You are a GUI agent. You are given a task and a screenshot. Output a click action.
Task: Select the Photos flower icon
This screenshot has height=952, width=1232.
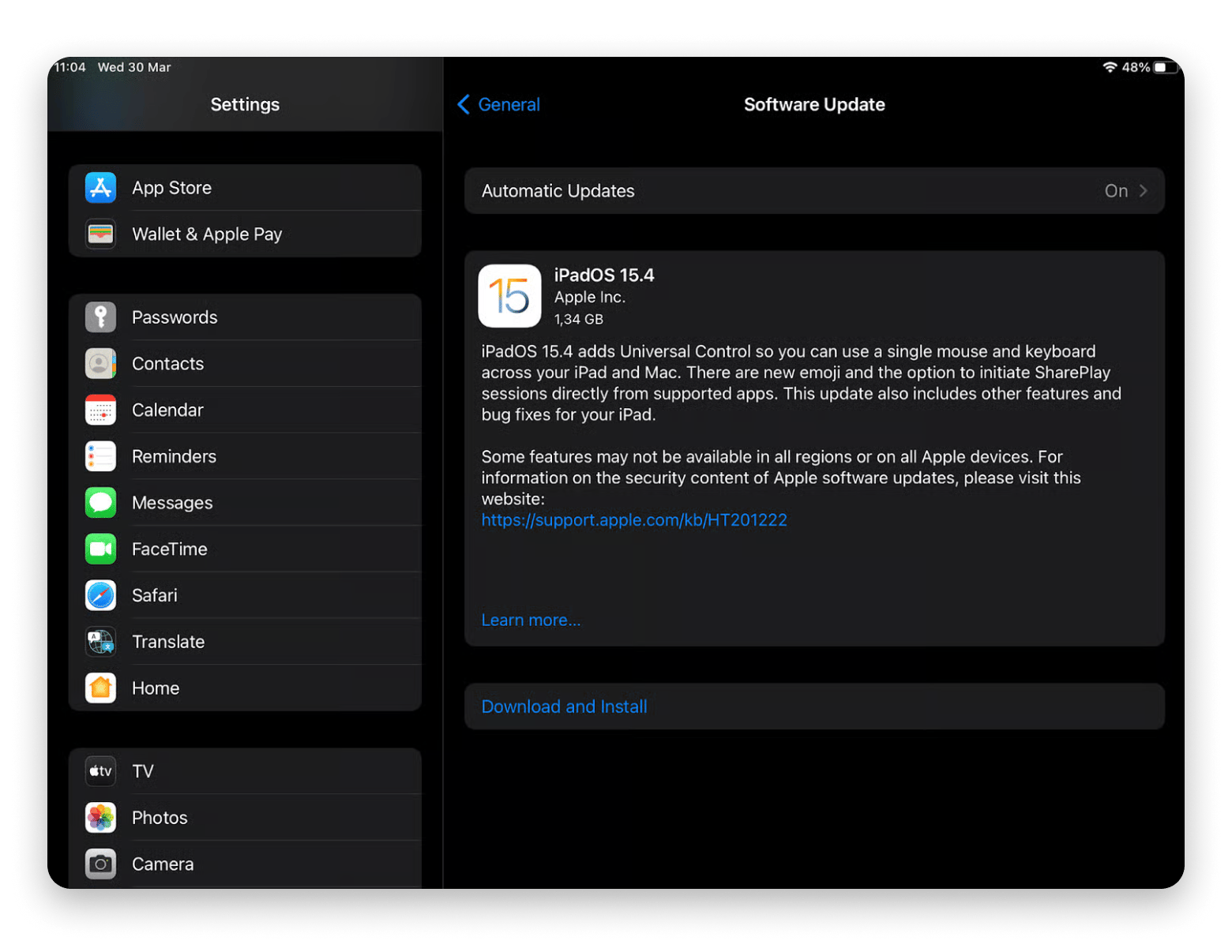(x=100, y=818)
